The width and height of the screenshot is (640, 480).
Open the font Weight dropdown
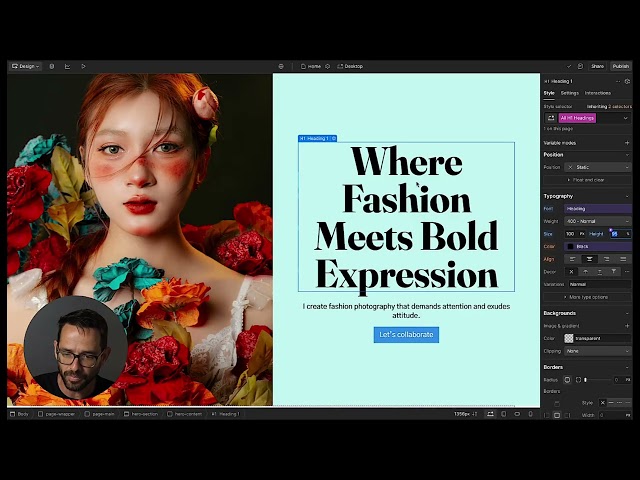point(598,221)
